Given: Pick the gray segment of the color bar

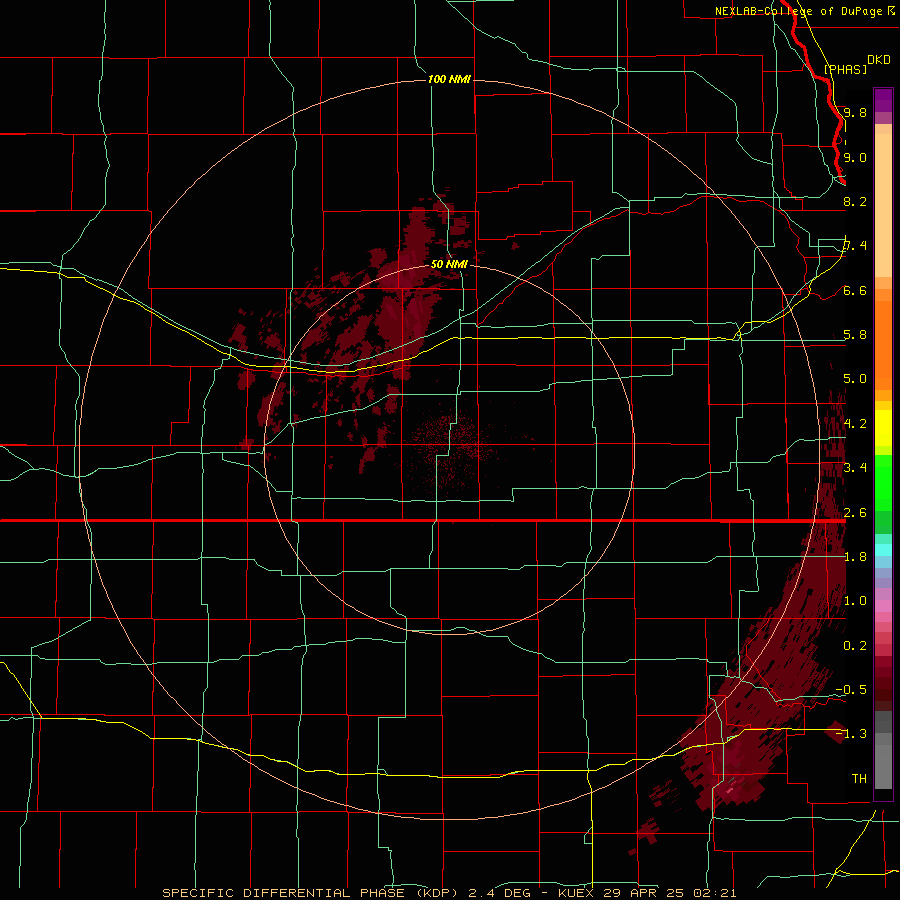Looking at the screenshot, I should click(x=883, y=761).
